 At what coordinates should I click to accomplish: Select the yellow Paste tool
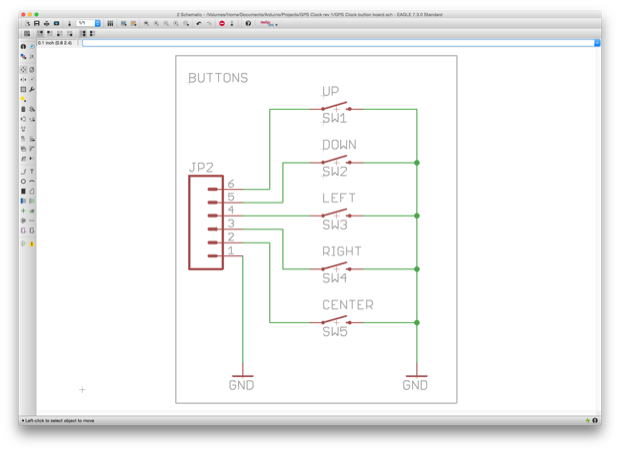(x=23, y=99)
